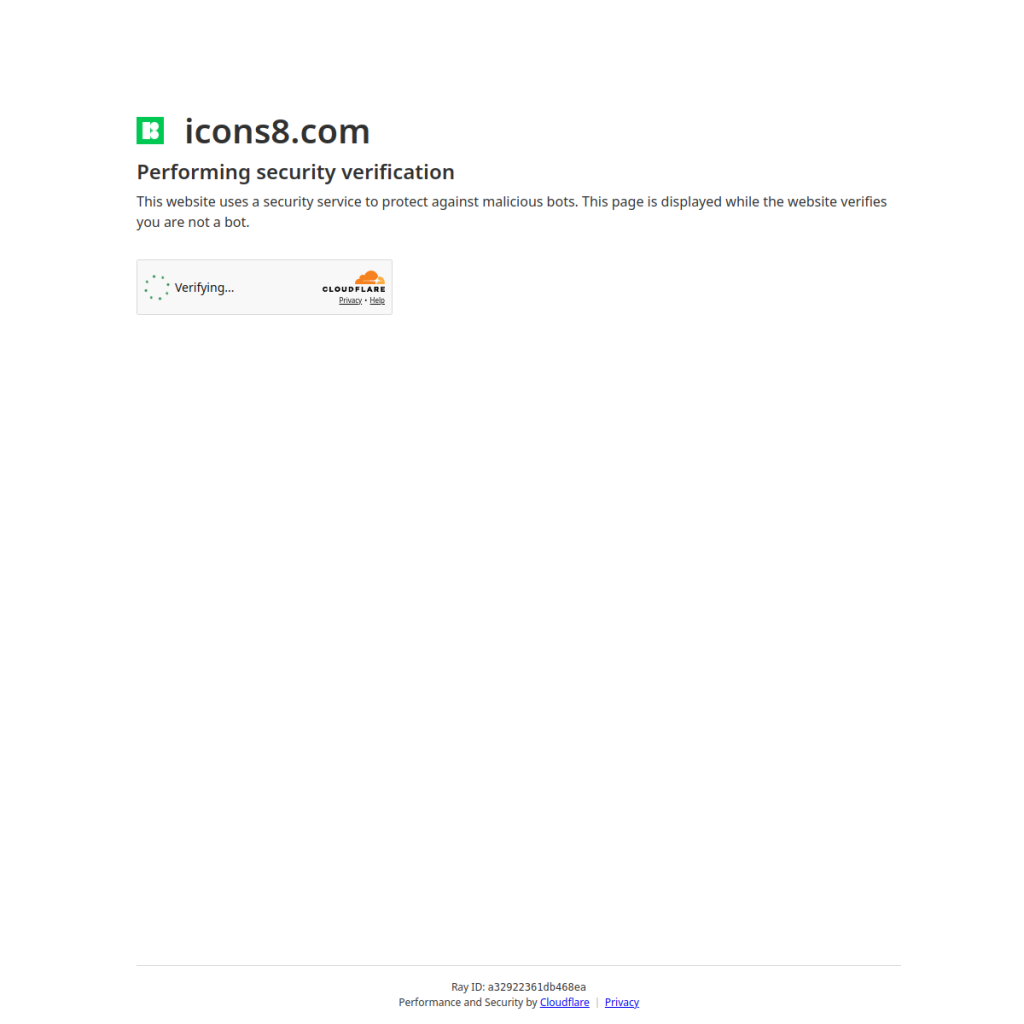1024x1024 pixels.
Task: Click the "you are not a bot." text line
Action: pyautogui.click(x=193, y=222)
